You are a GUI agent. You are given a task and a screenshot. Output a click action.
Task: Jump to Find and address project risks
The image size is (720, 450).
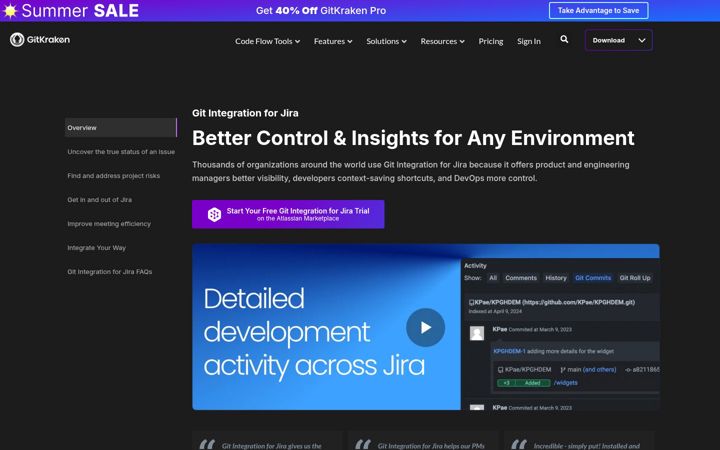coord(113,176)
